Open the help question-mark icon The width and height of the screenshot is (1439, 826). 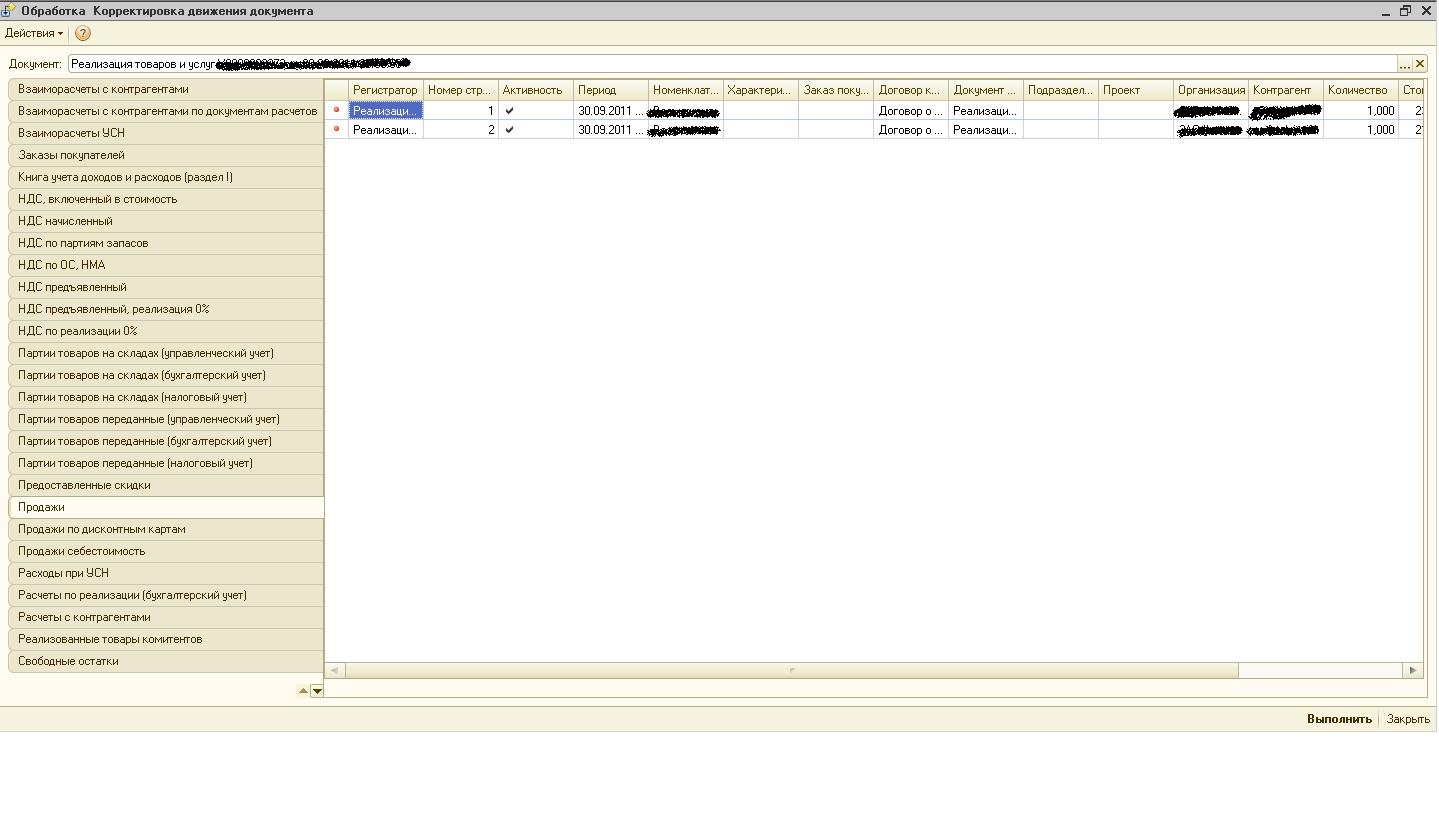tap(83, 33)
